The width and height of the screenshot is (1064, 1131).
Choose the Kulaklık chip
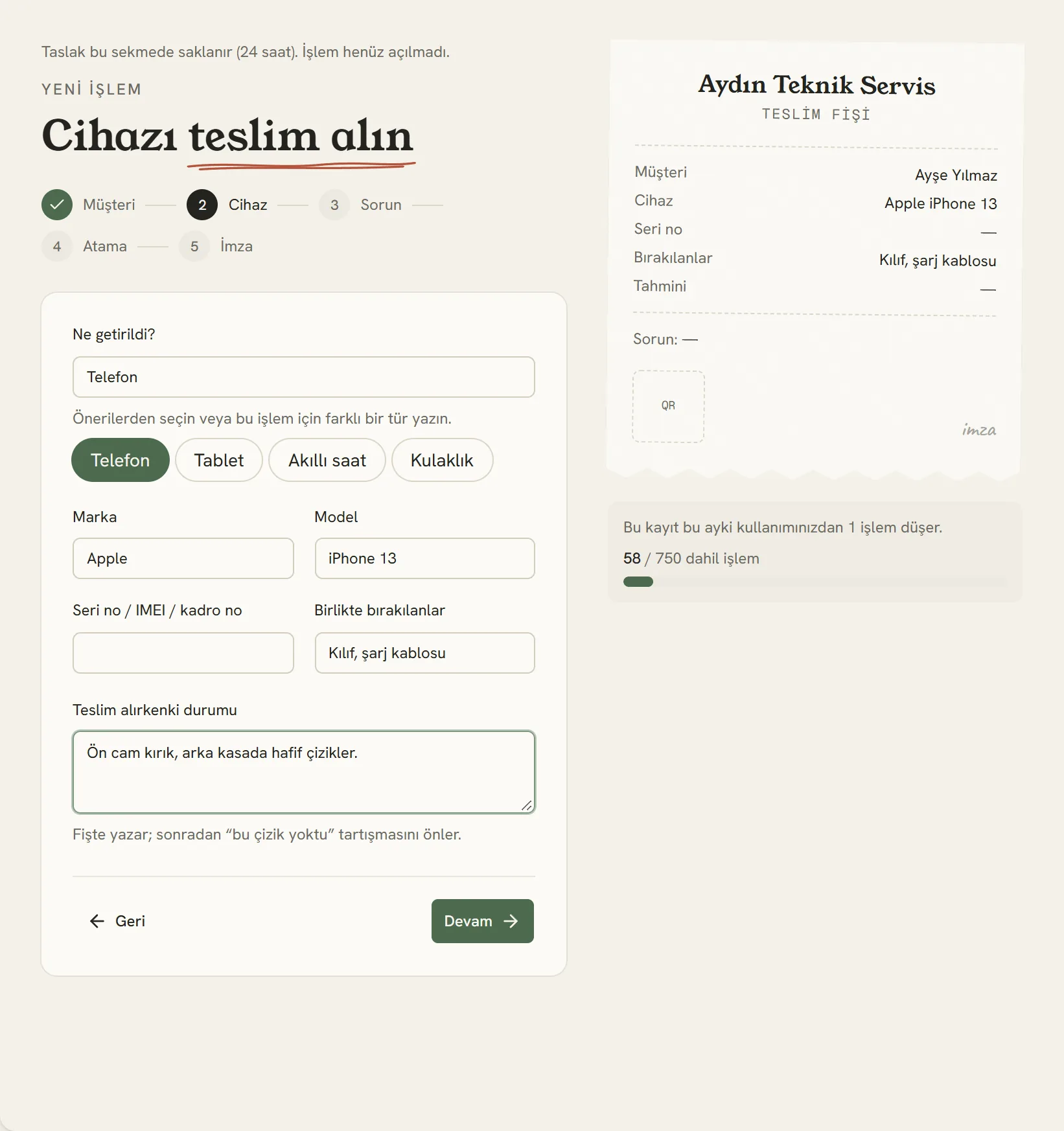(442, 460)
